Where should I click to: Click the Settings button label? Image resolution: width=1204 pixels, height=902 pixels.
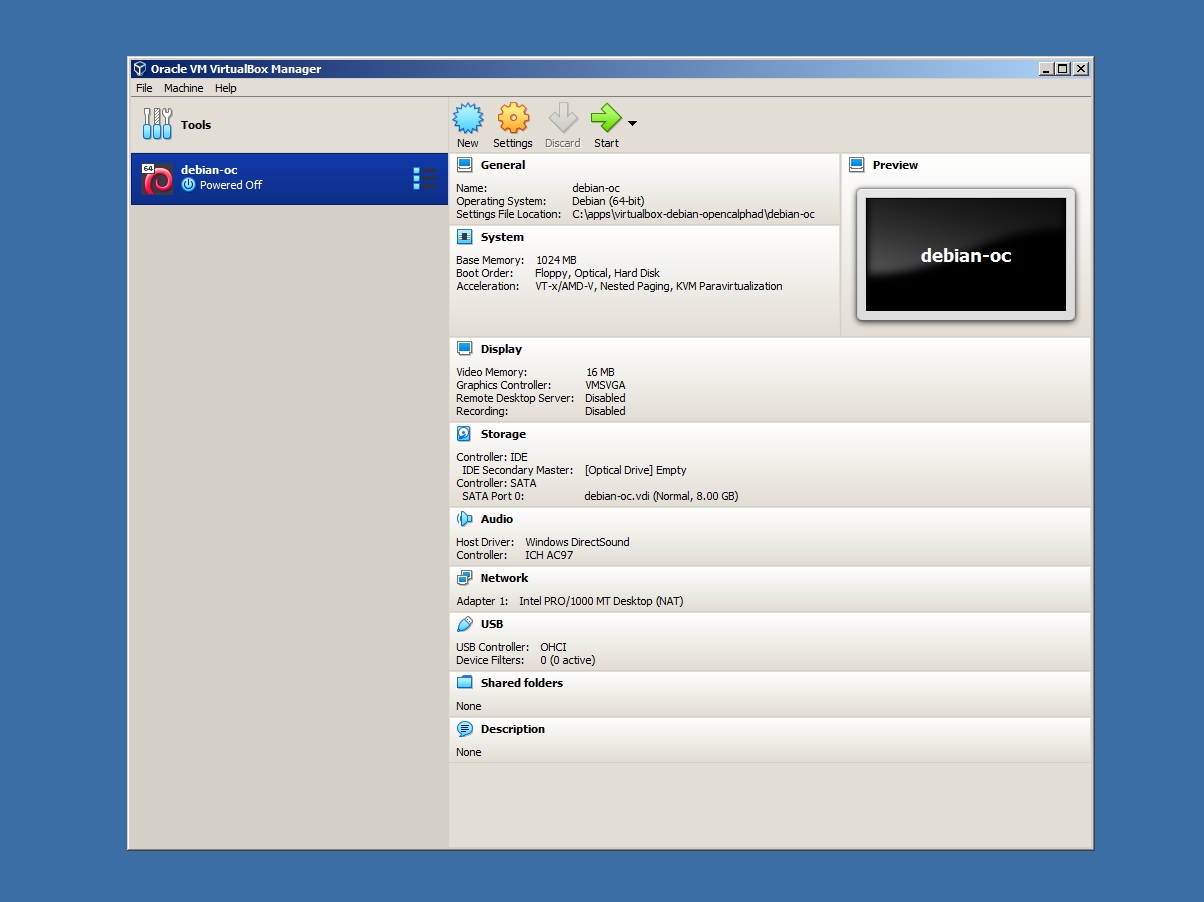point(513,143)
